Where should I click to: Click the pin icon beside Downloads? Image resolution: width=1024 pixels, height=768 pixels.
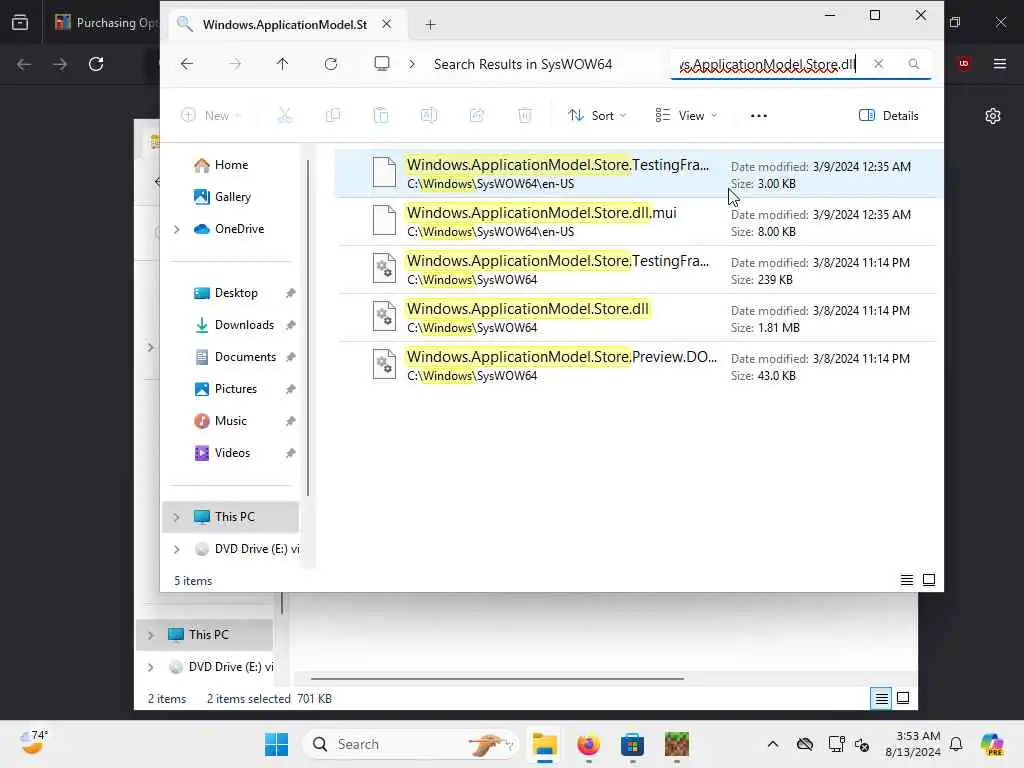coord(291,325)
